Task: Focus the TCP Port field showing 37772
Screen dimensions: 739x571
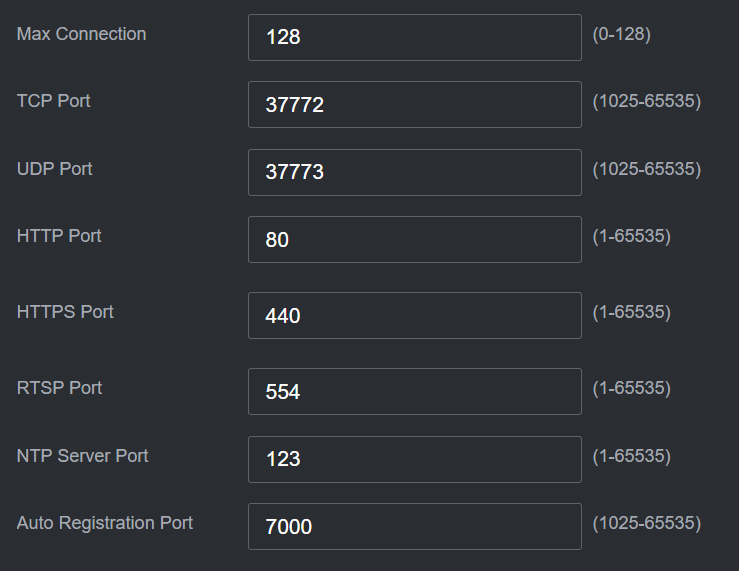Action: pyautogui.click(x=414, y=104)
